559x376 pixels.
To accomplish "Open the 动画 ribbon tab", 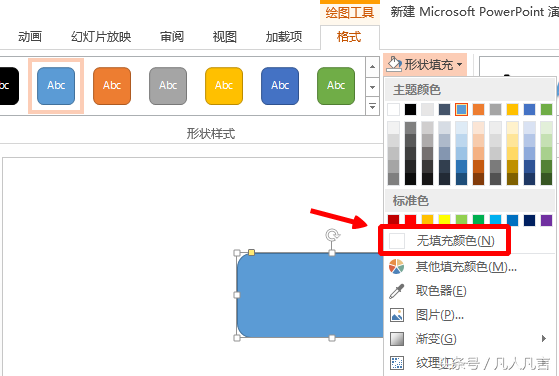I will [x=30, y=37].
